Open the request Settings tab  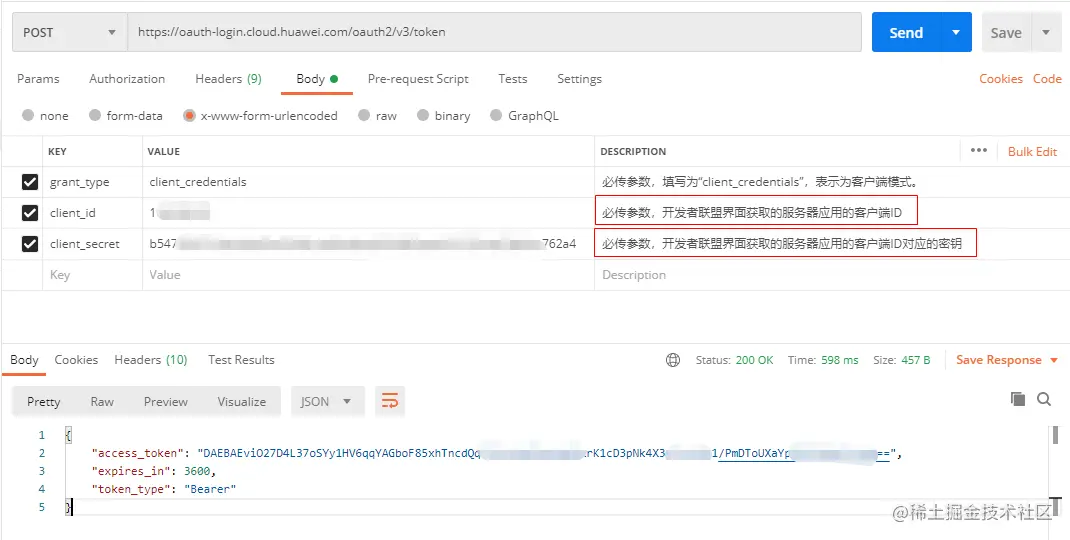(x=579, y=79)
